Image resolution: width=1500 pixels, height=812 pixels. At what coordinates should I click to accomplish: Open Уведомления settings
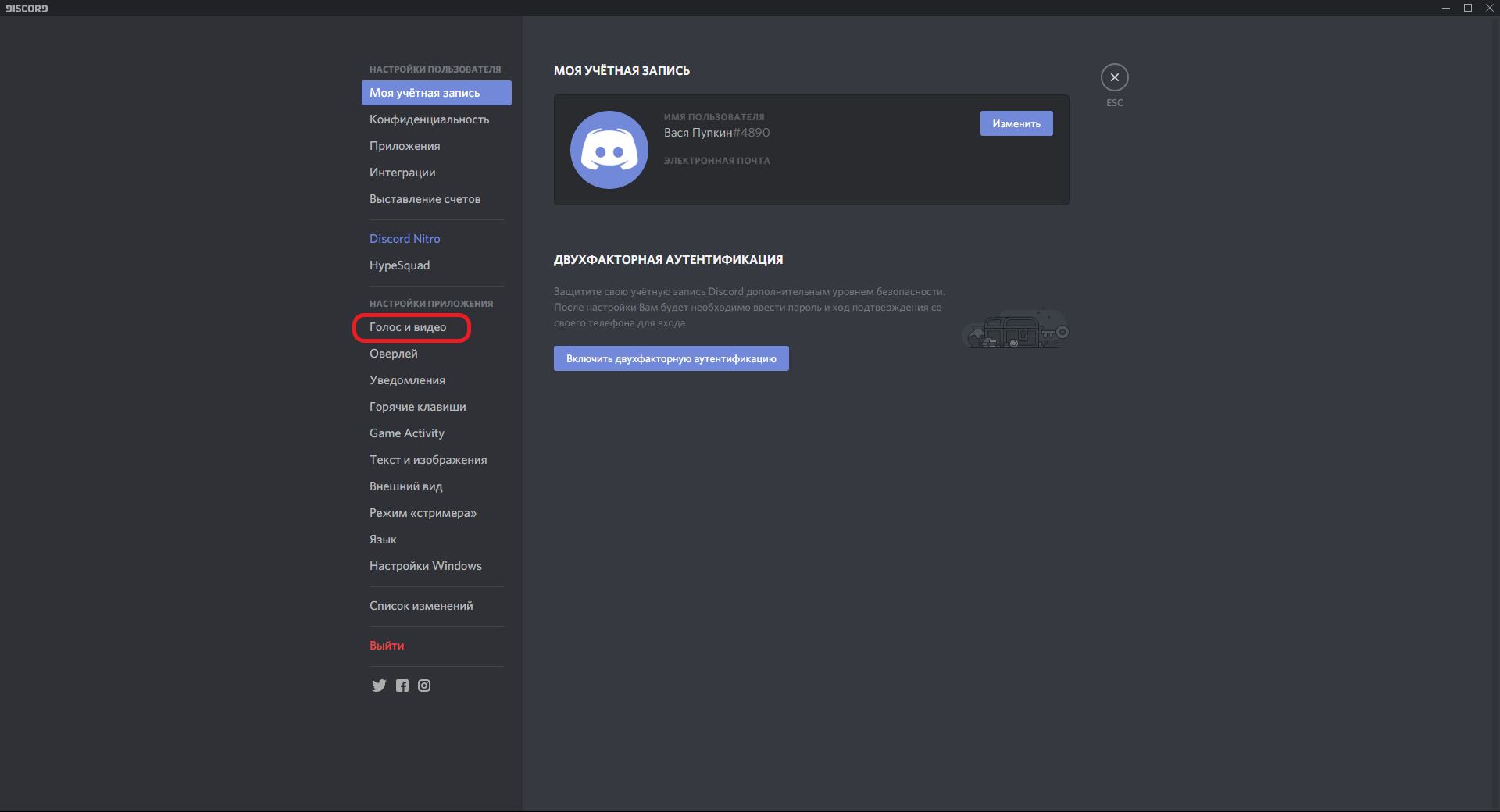tap(437, 380)
